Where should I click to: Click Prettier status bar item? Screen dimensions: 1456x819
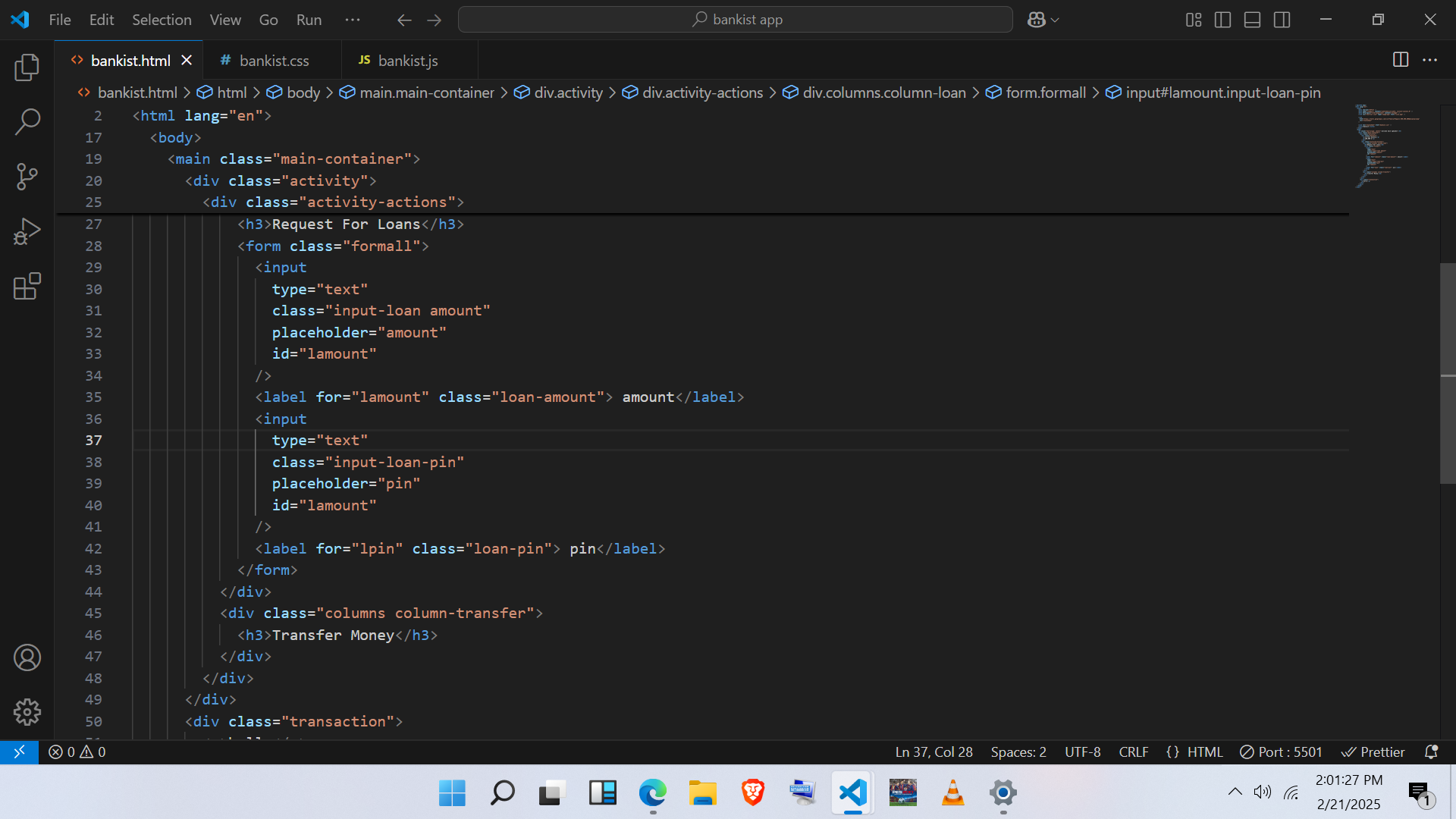click(x=1373, y=752)
